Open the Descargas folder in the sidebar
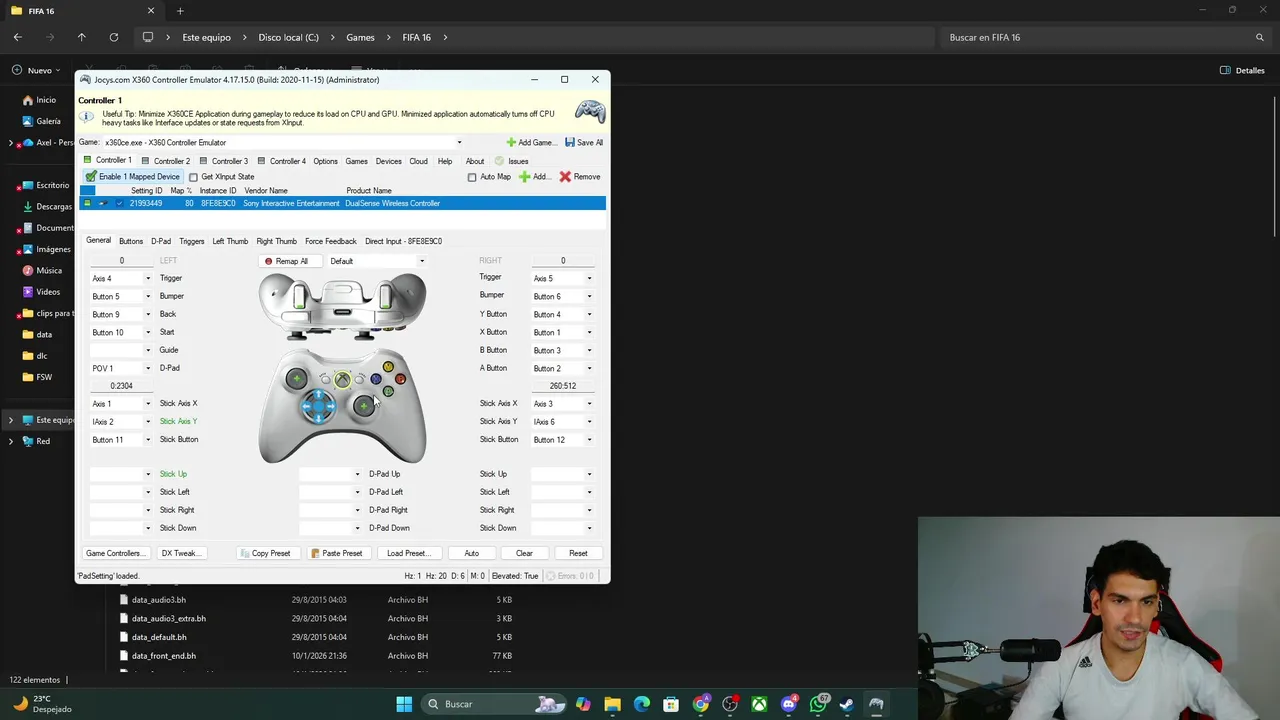 tap(54, 207)
